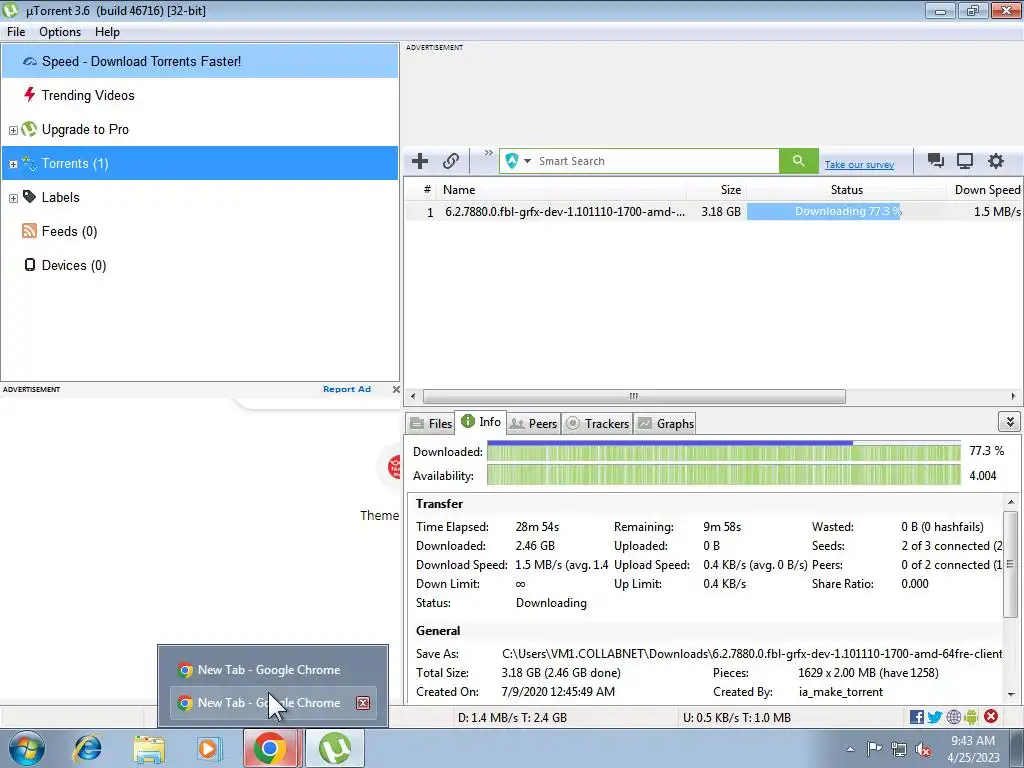The height and width of the screenshot is (768, 1024).
Task: Click the Trending Videos lightning icon
Action: coord(29,95)
